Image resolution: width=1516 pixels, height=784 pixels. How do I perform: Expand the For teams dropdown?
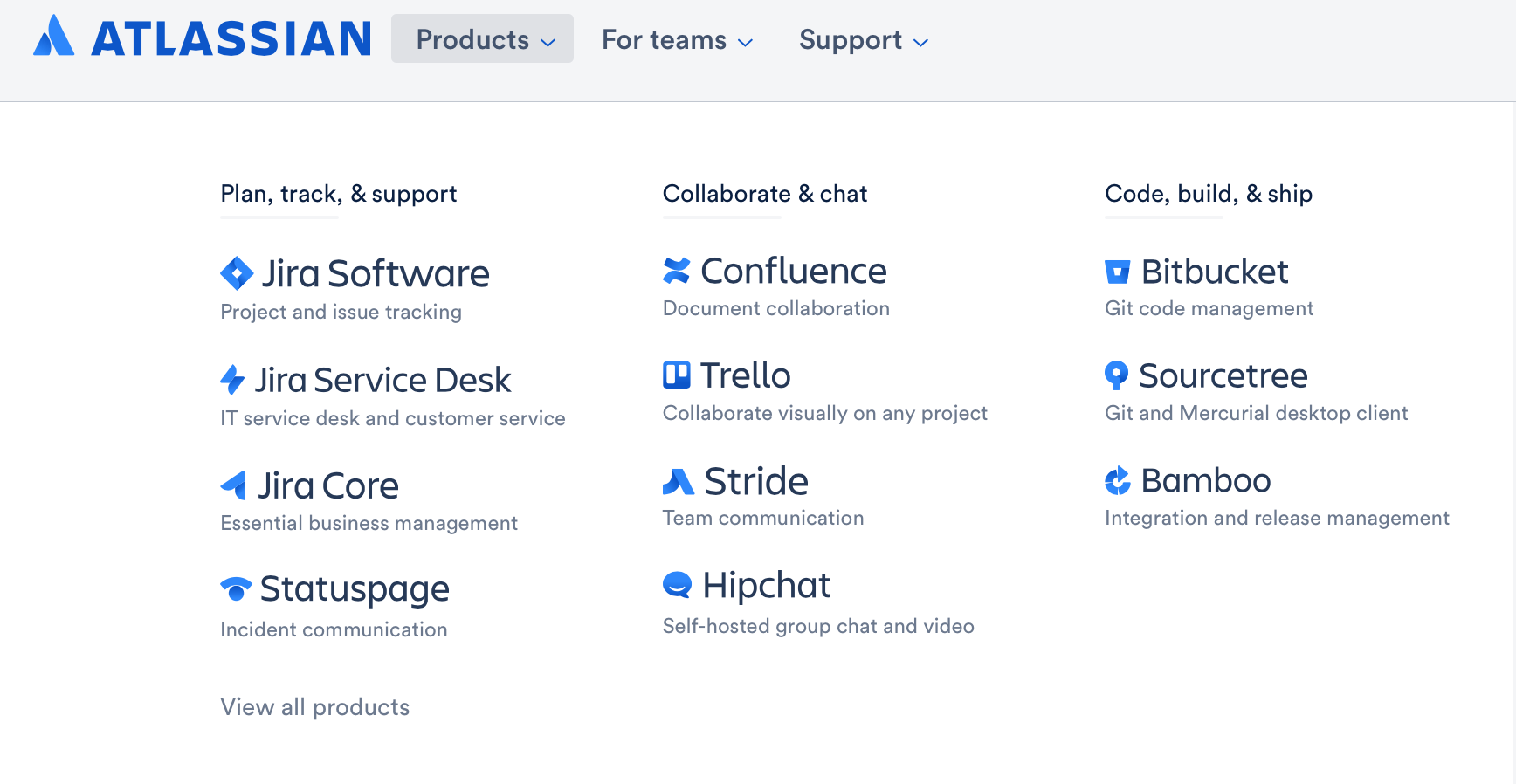point(677,40)
